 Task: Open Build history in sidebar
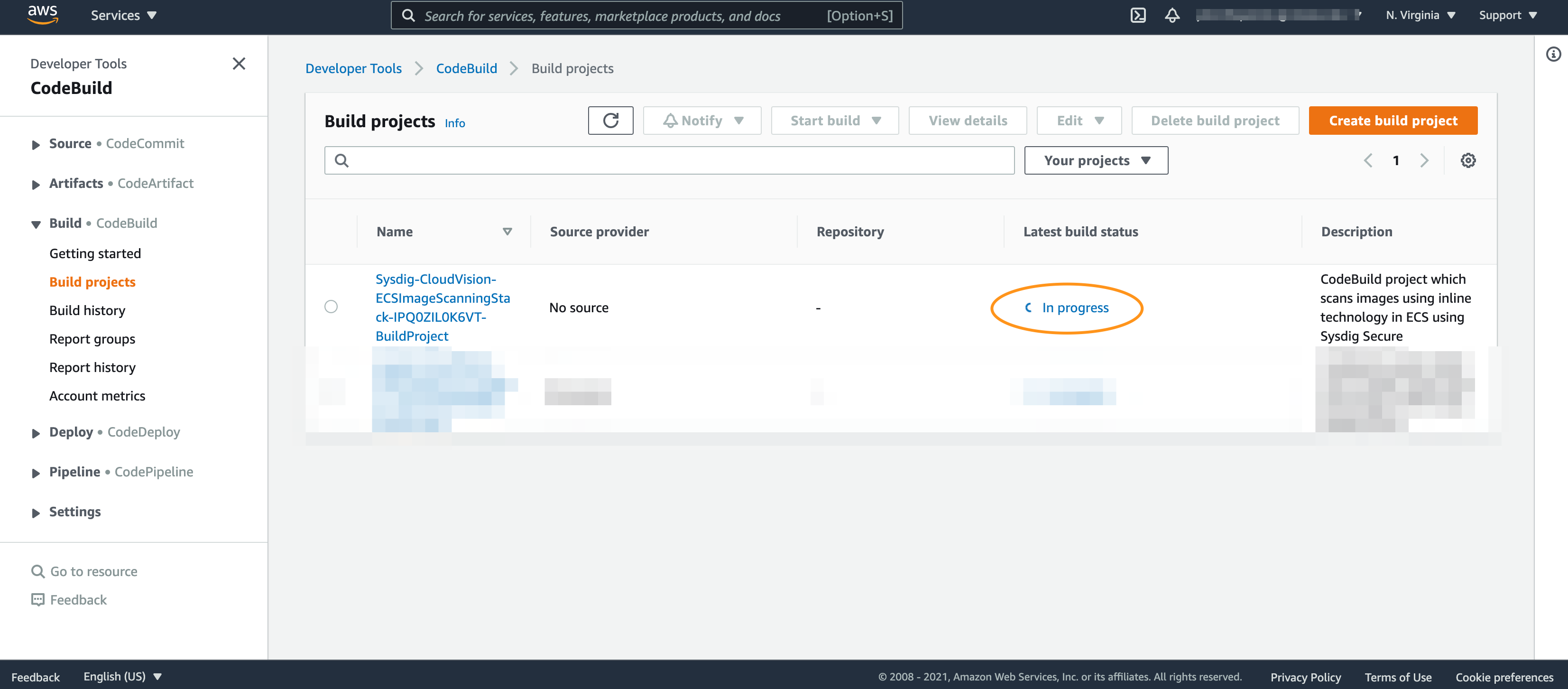[87, 311]
